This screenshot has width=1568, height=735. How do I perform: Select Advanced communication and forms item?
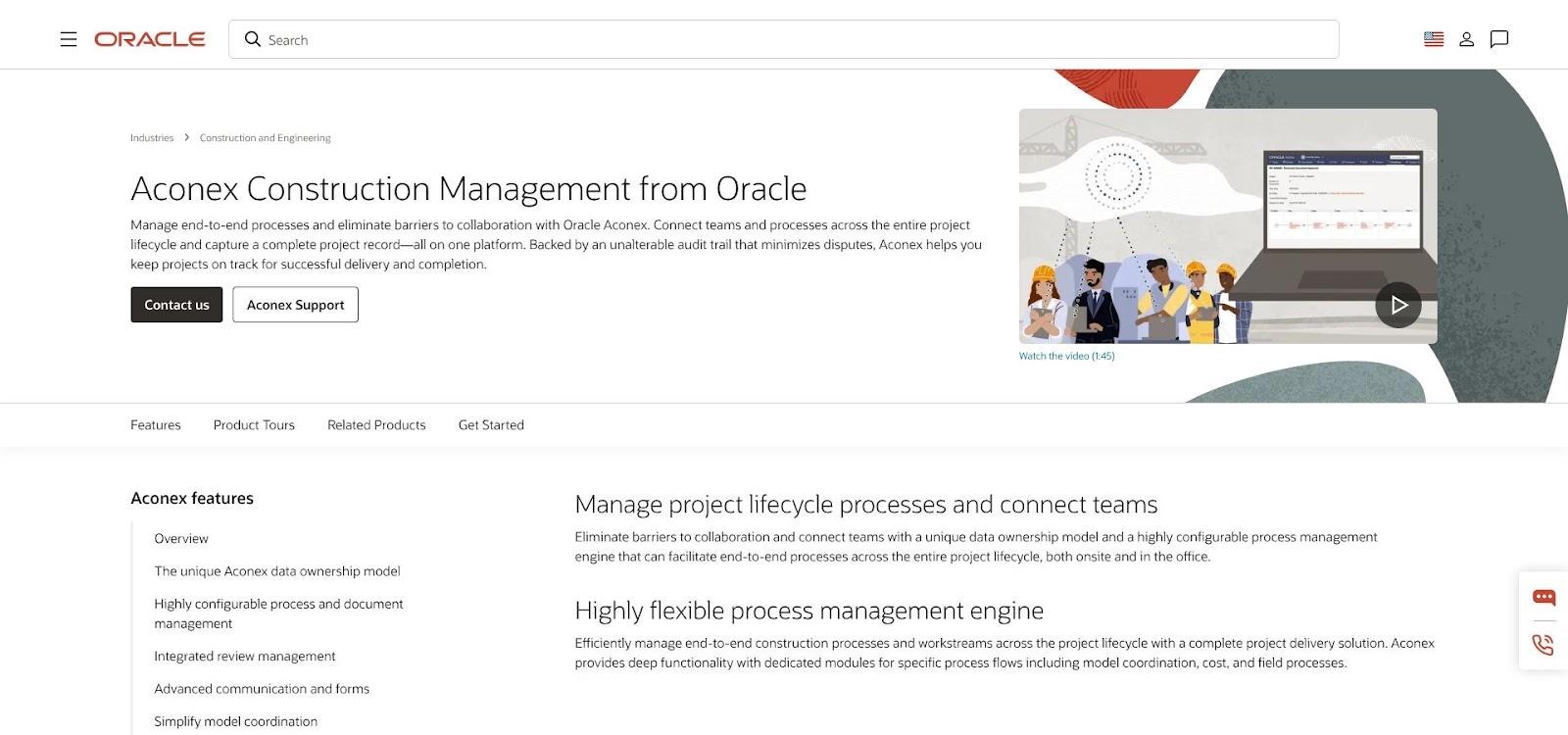point(262,689)
